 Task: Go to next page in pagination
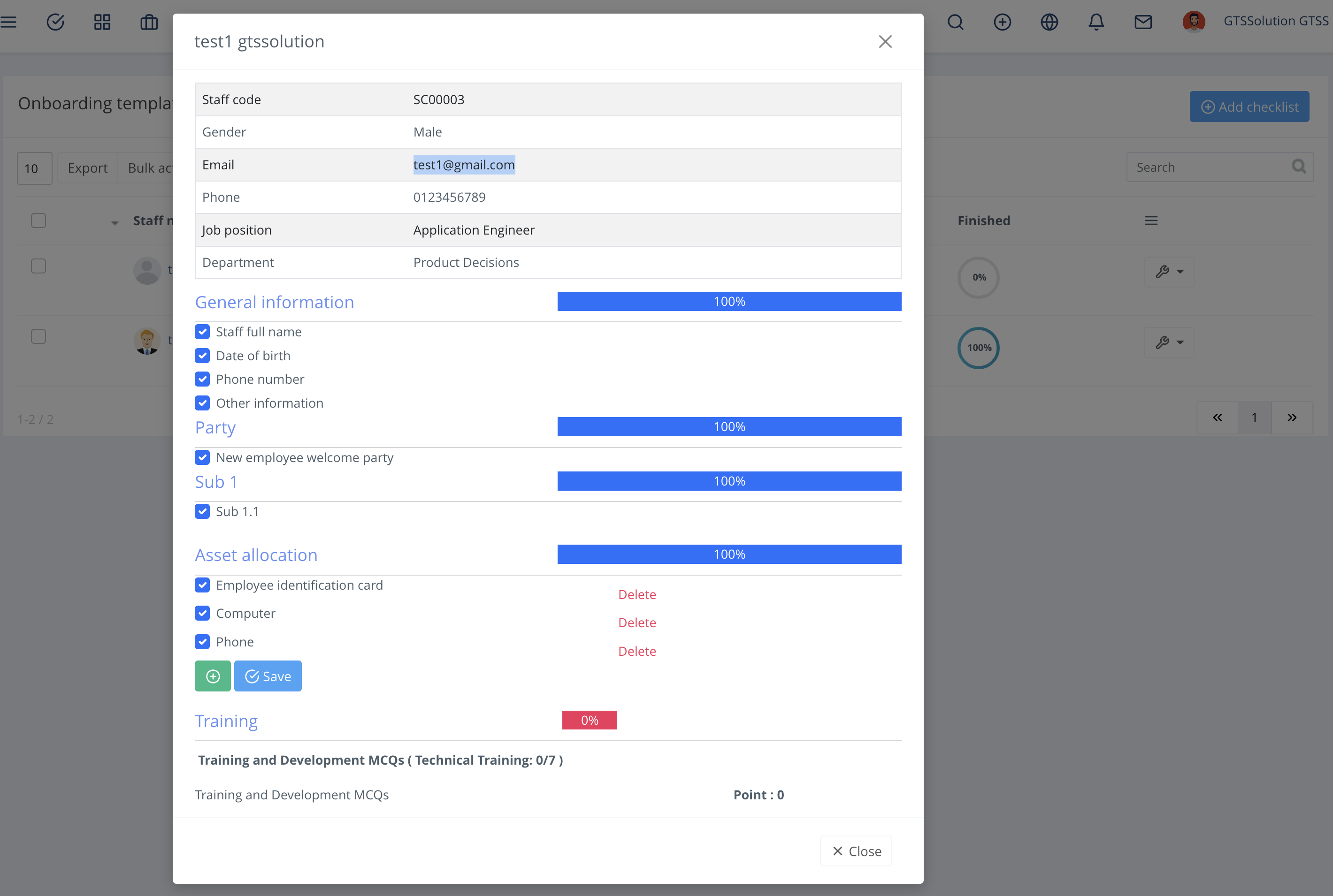tap(1292, 418)
